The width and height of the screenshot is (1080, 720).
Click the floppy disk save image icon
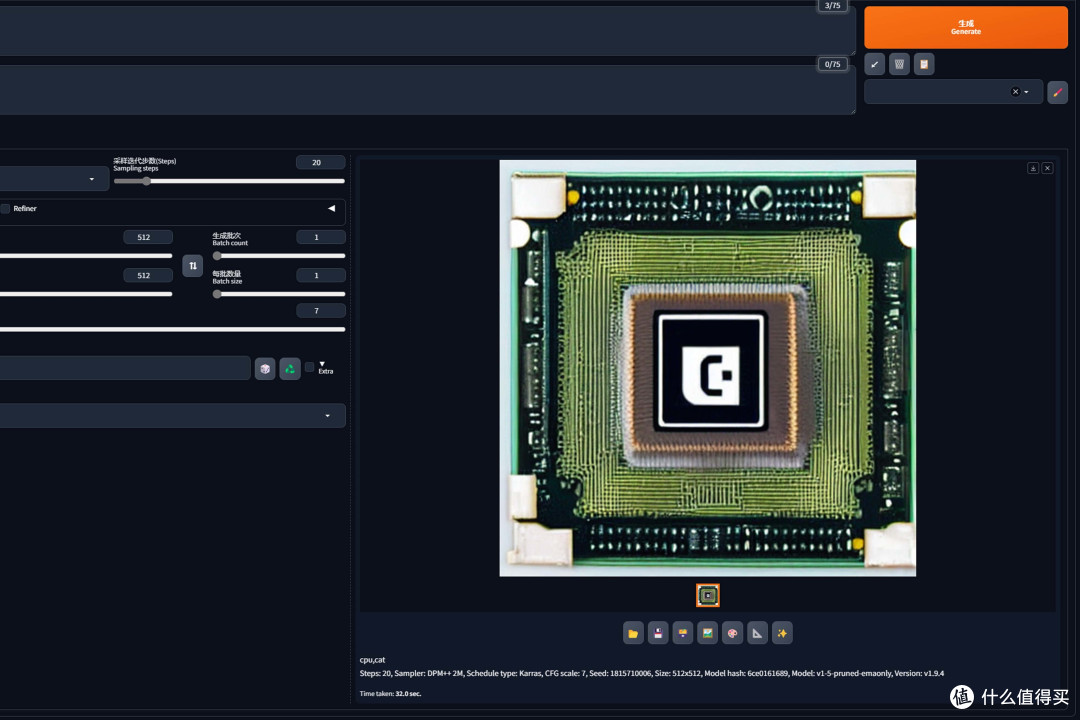pyautogui.click(x=658, y=633)
